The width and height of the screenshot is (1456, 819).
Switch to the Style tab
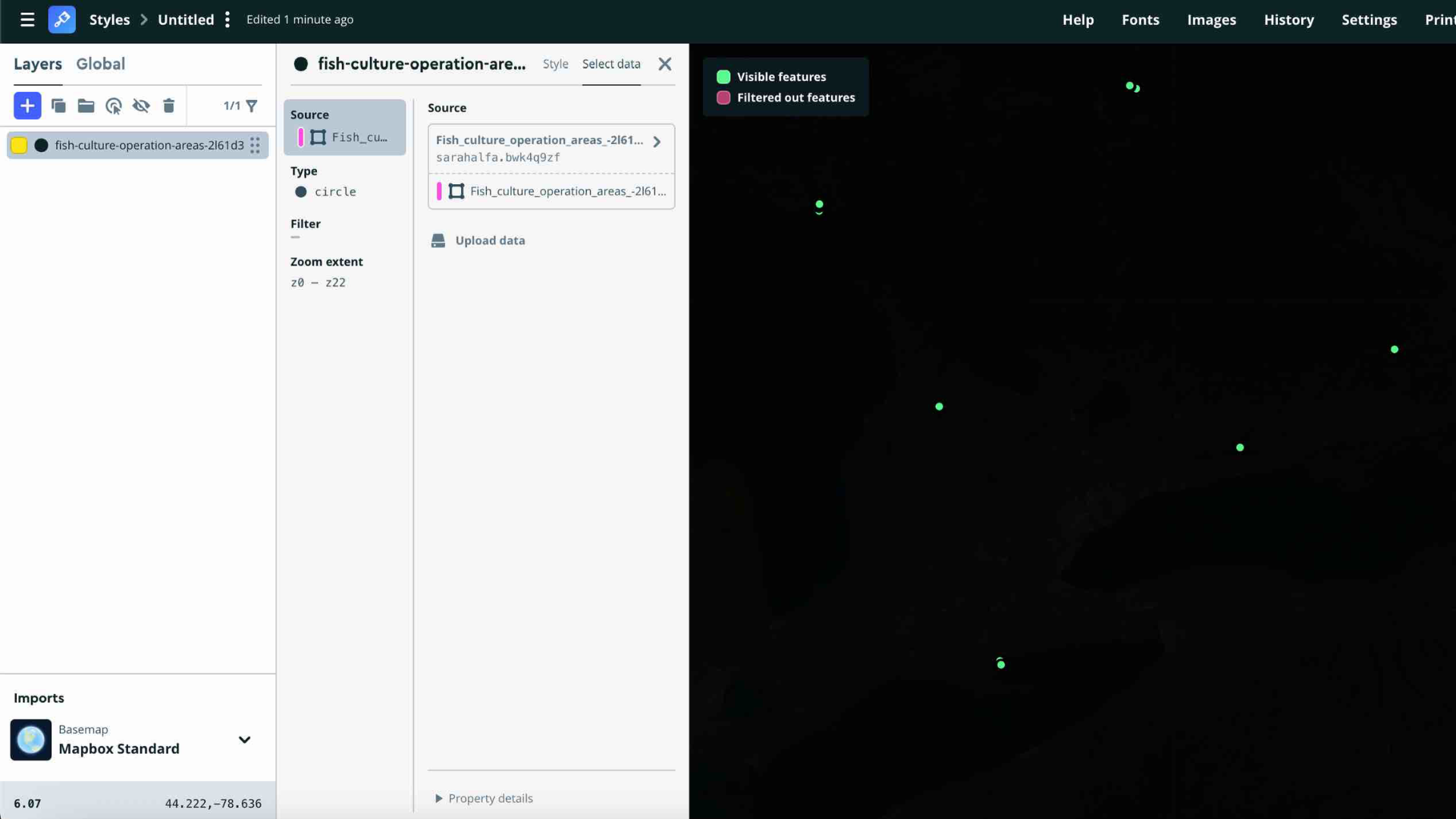tap(555, 64)
